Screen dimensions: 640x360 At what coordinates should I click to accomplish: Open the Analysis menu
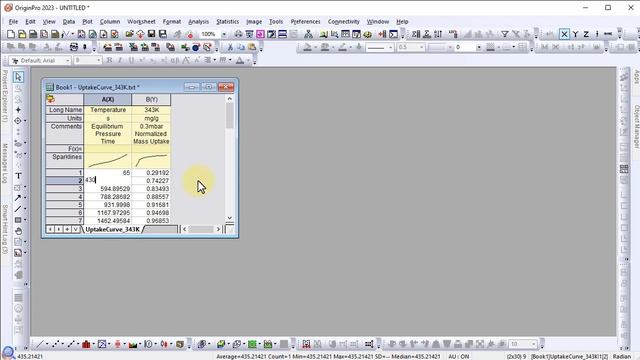[198, 22]
